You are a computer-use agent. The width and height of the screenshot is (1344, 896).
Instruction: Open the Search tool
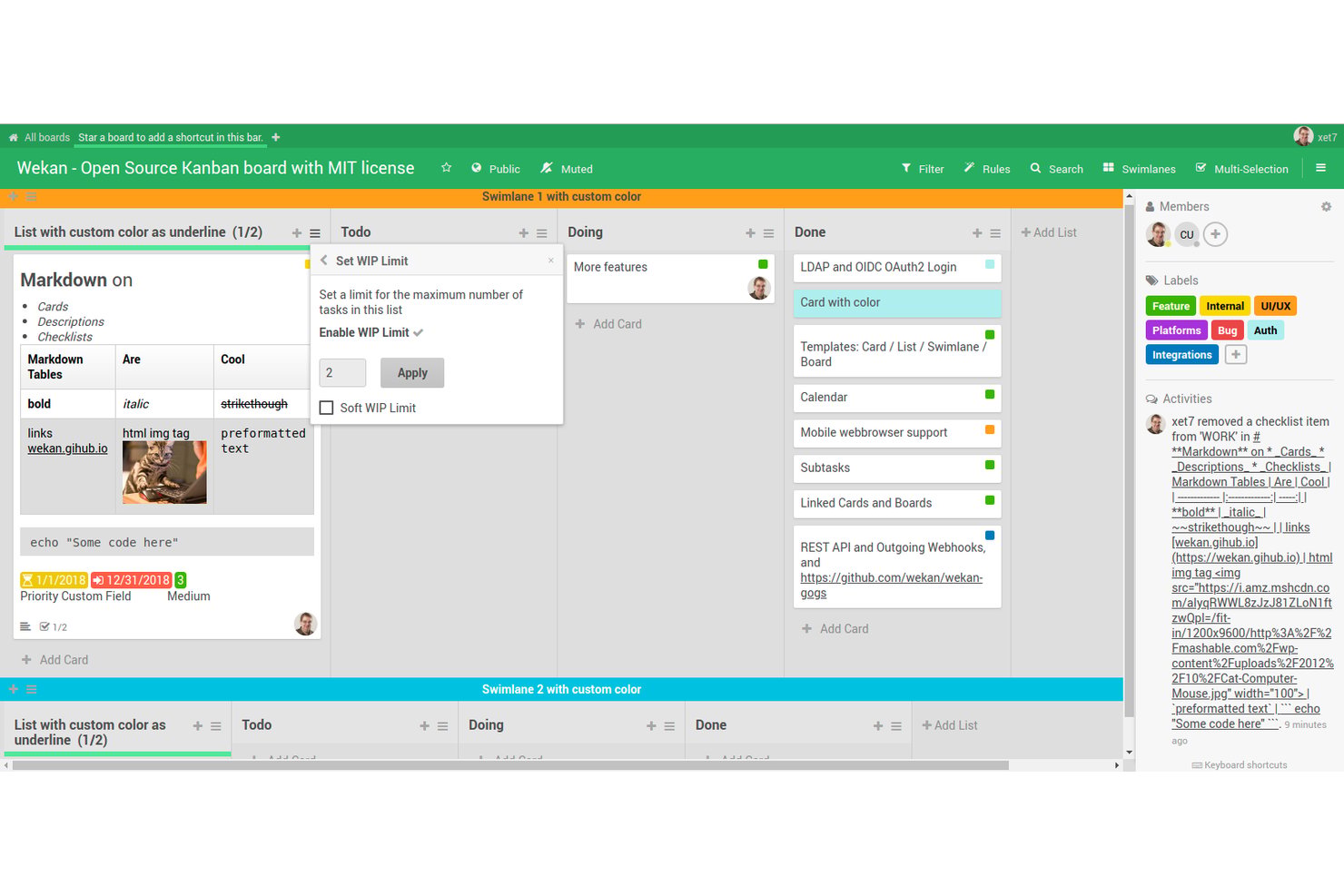coord(1057,169)
